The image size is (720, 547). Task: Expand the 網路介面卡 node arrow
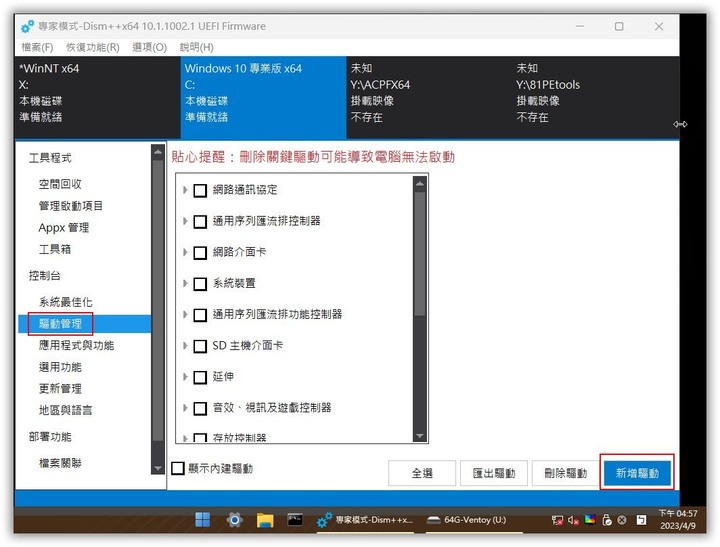[x=185, y=252]
